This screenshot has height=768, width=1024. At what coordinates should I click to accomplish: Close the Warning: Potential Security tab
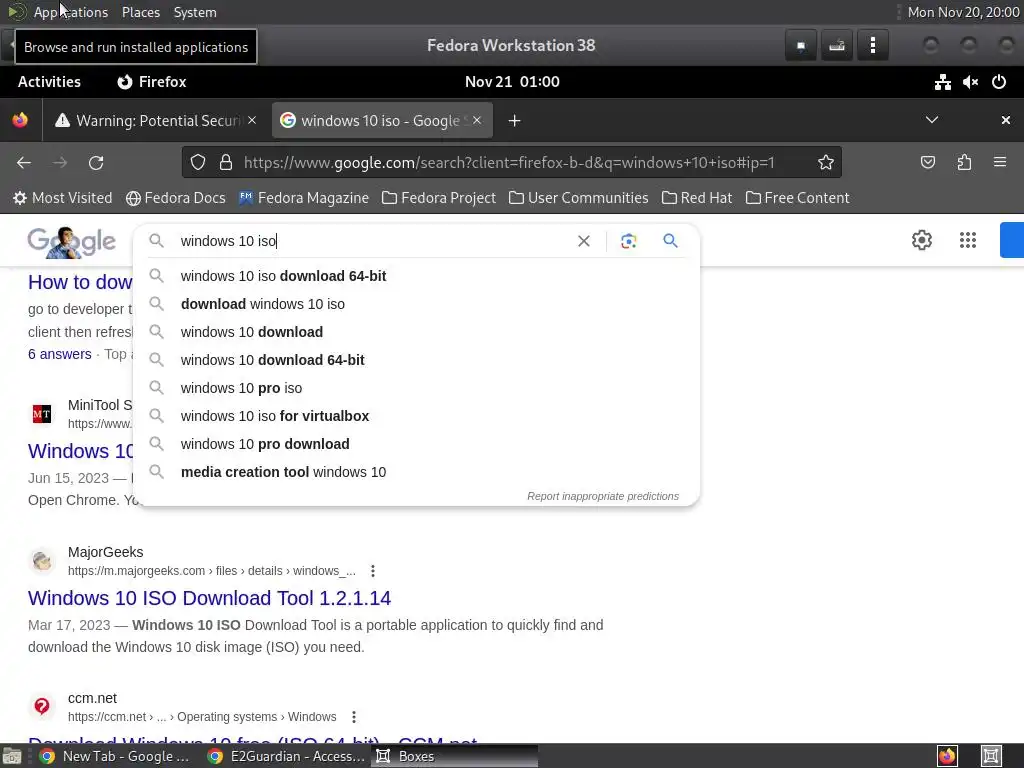coord(252,120)
